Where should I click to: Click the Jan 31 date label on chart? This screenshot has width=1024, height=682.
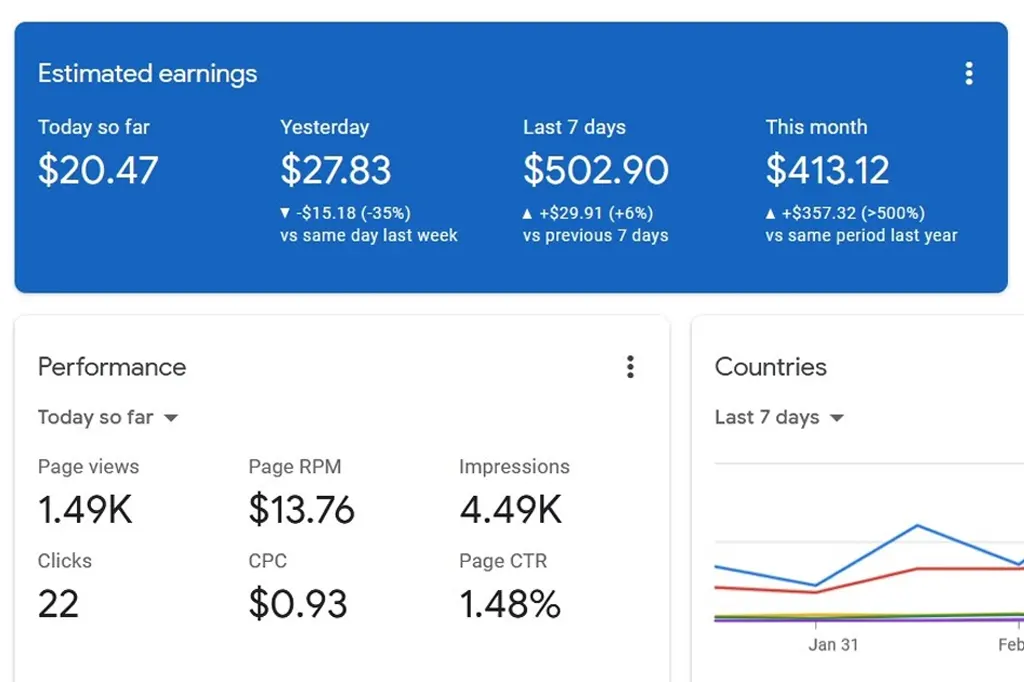pos(833,645)
